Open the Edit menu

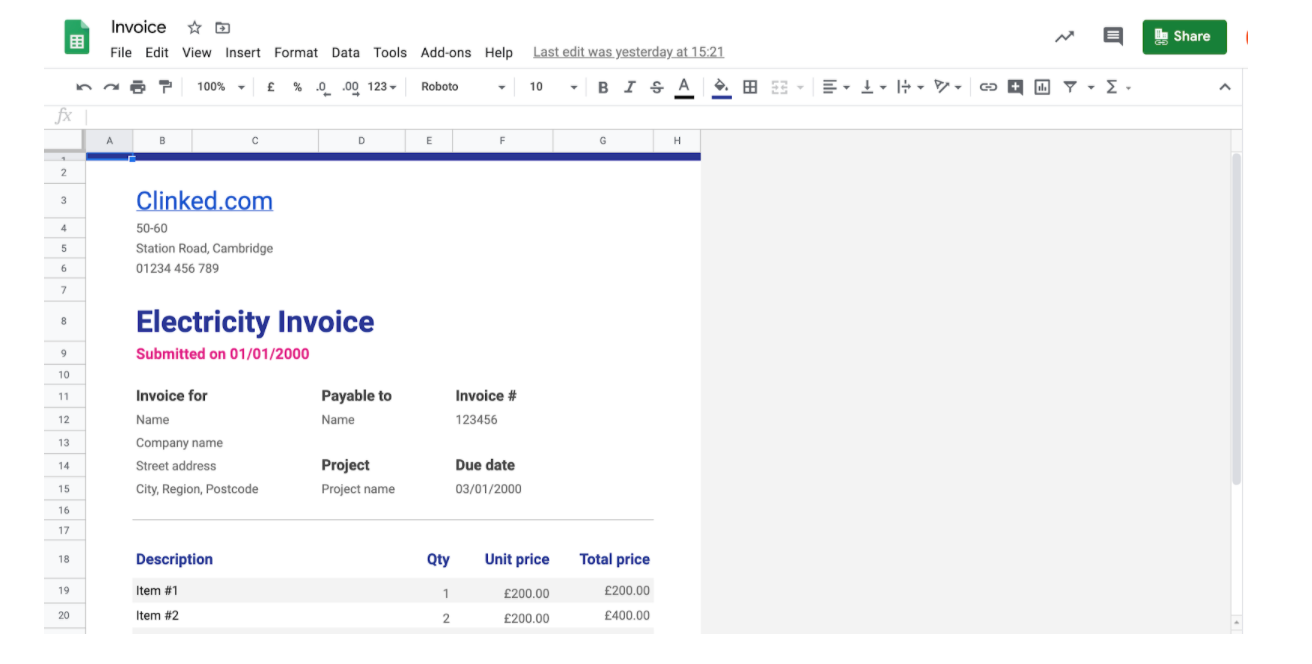pyautogui.click(x=157, y=52)
